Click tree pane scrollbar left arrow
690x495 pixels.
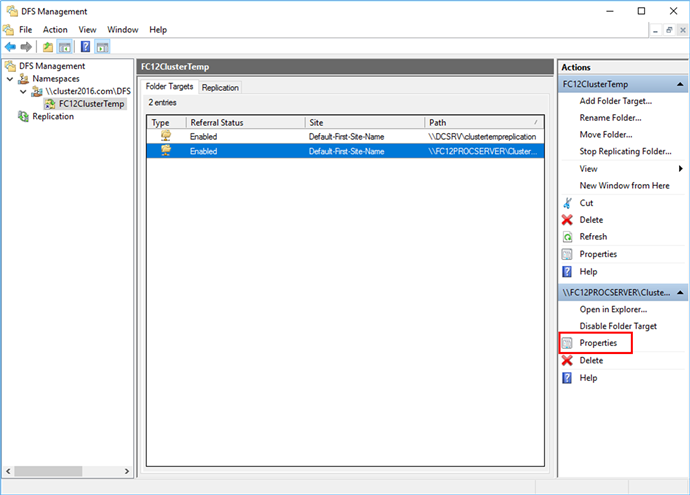point(8,471)
